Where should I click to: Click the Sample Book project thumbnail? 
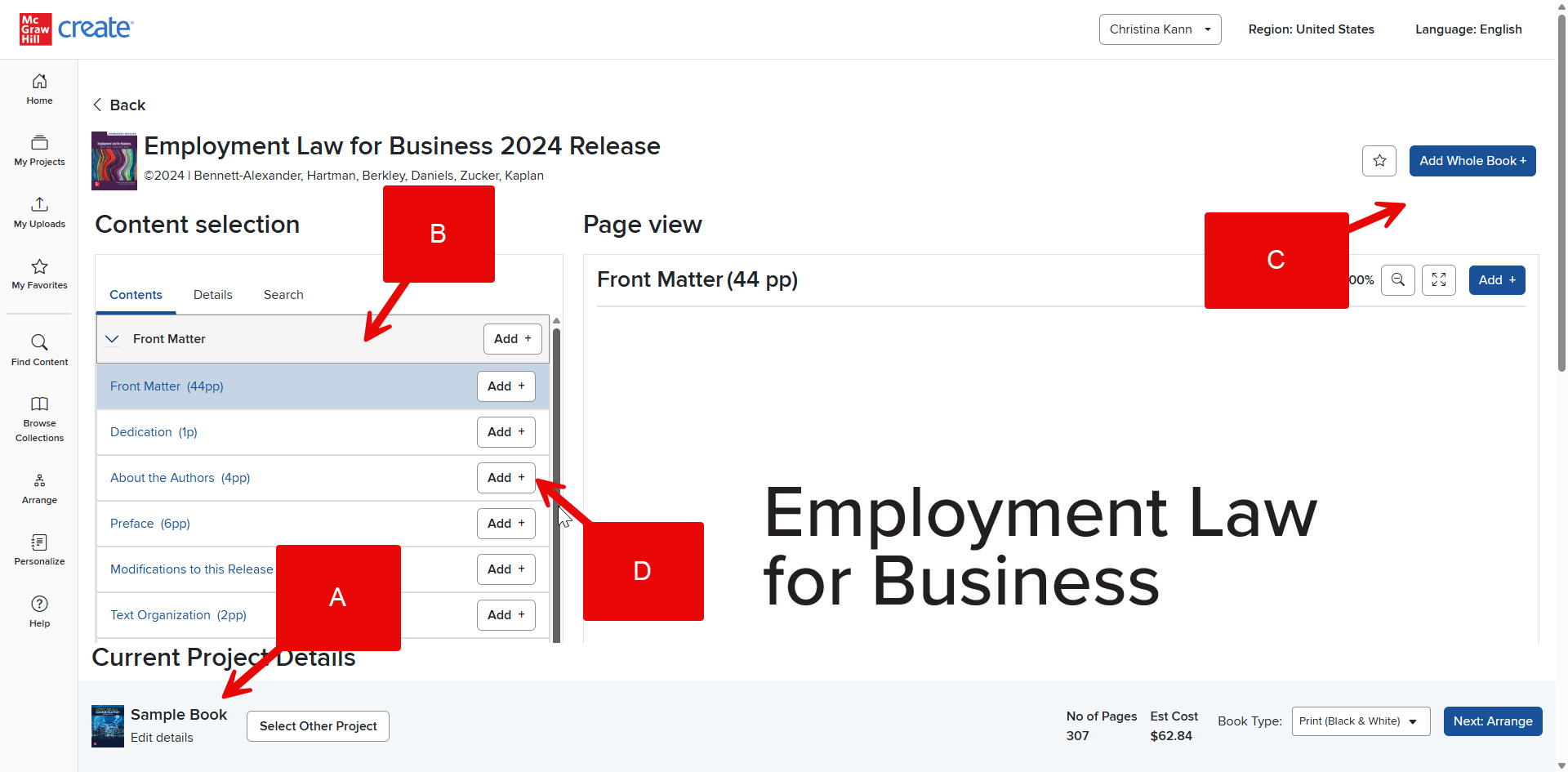click(108, 726)
